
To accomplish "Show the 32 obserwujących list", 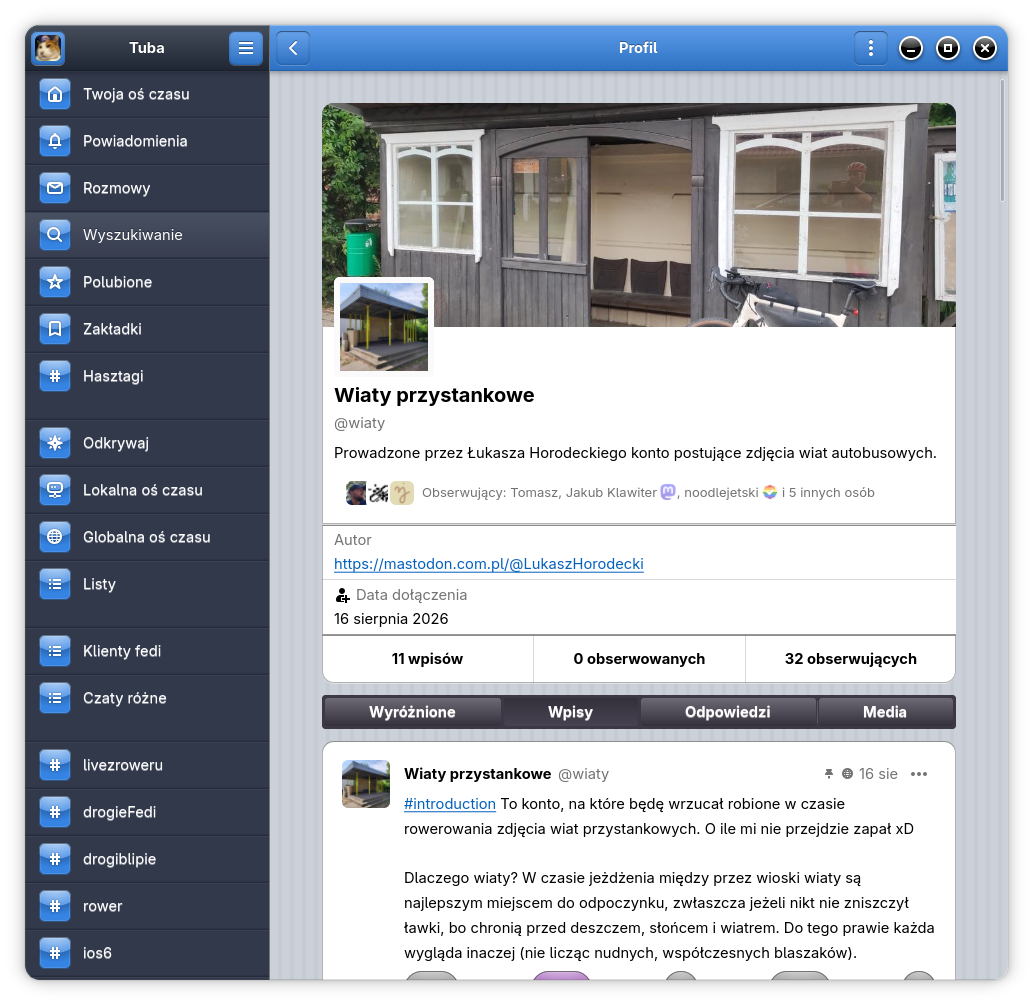I will 851,659.
